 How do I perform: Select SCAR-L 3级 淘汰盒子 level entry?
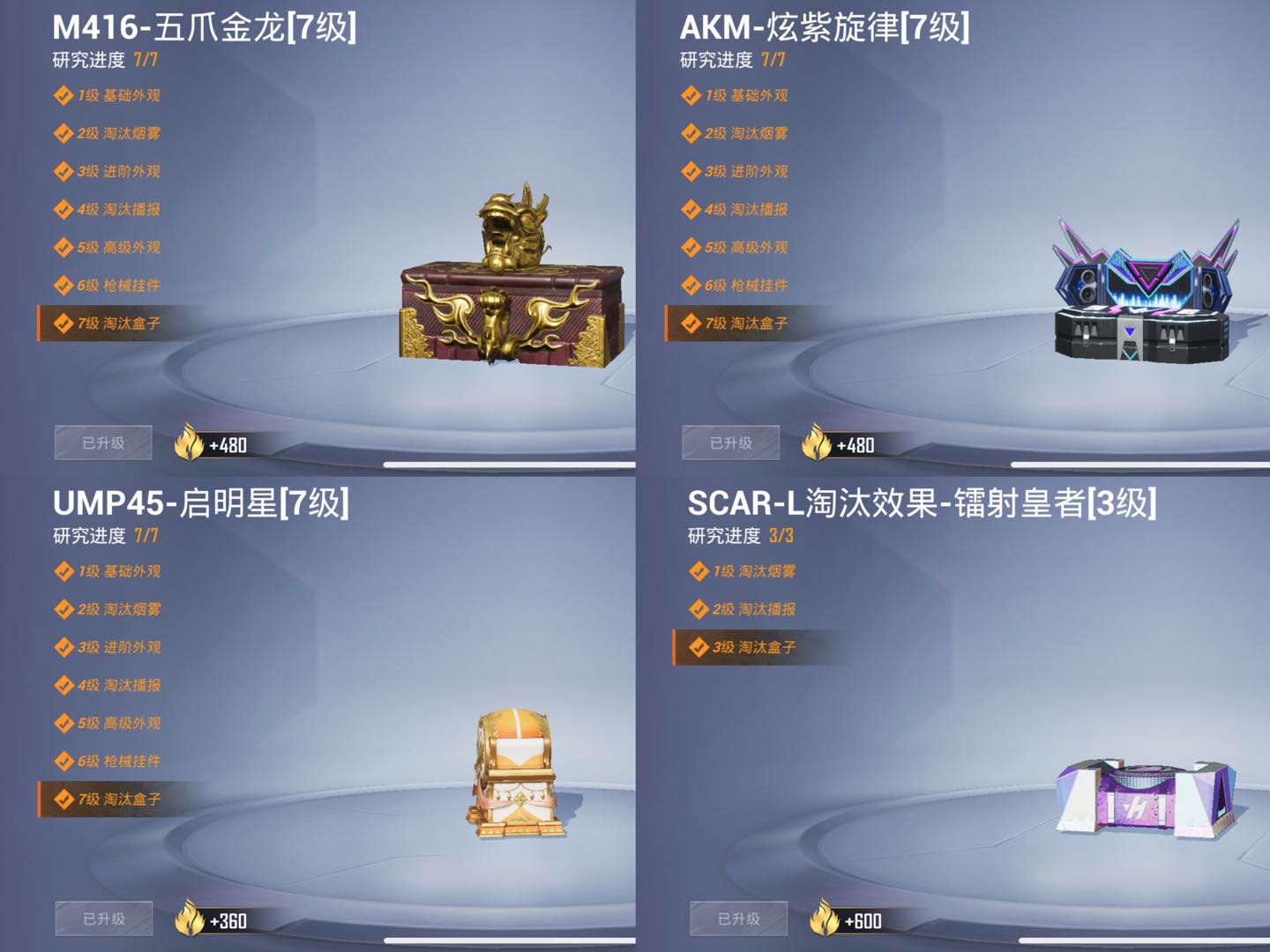coord(759,647)
